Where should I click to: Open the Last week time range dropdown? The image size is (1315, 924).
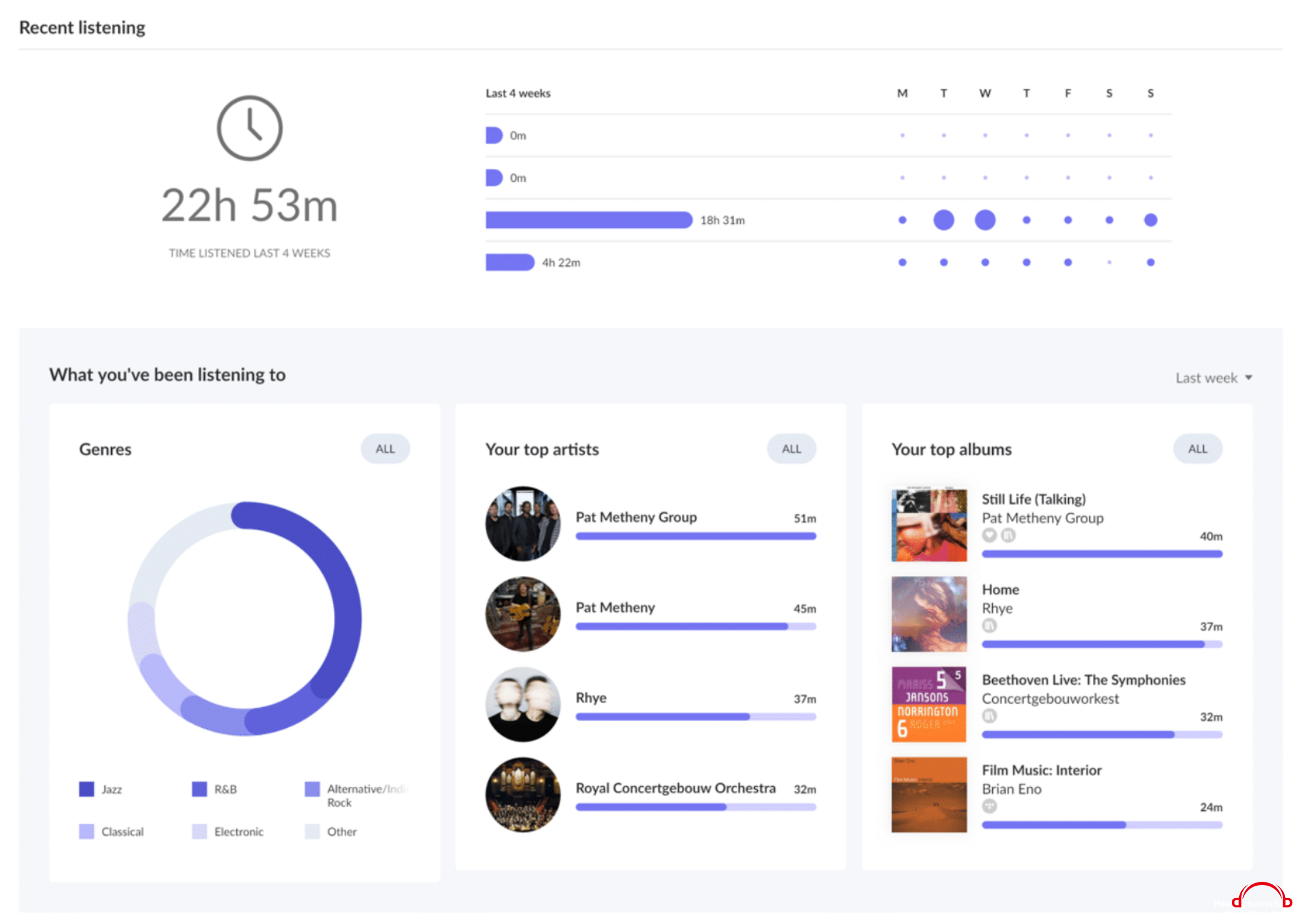click(x=1213, y=378)
